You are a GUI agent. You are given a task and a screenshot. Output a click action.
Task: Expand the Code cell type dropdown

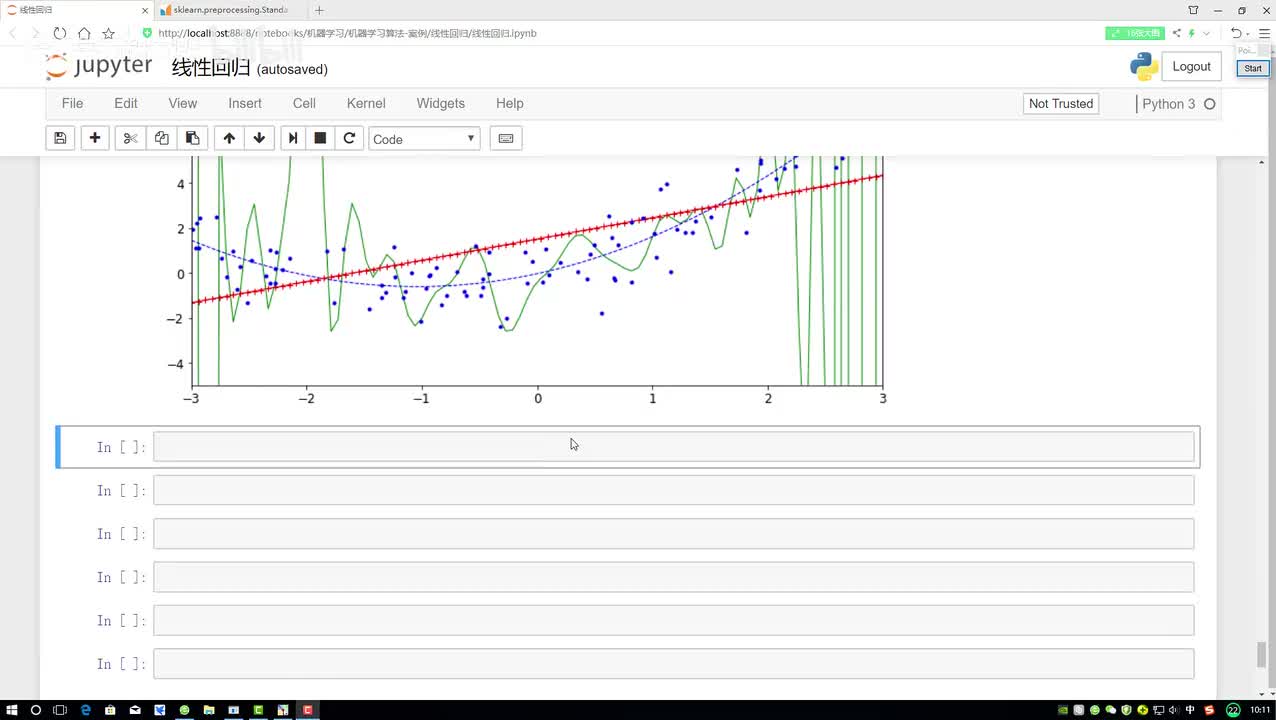[x=424, y=139]
